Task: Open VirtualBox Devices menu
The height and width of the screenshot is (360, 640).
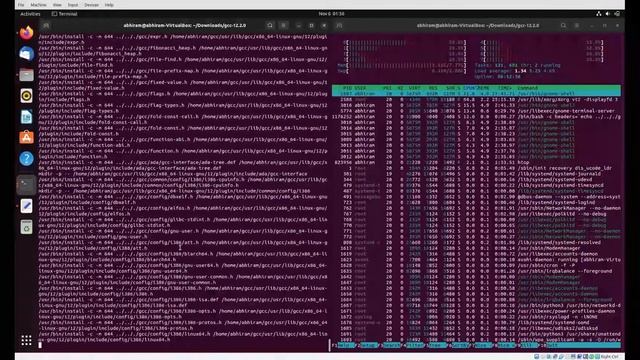Action: coord(91,5)
